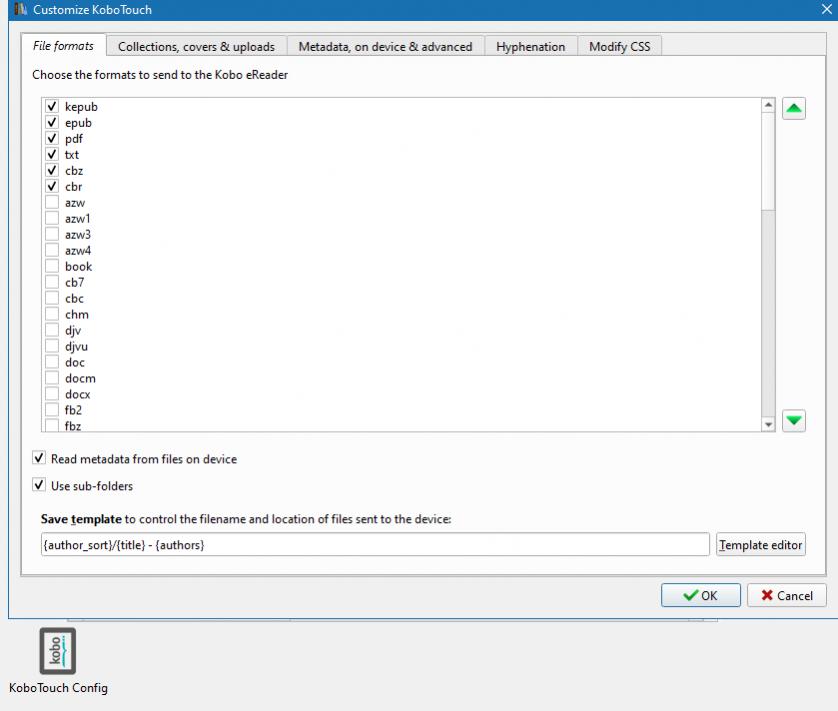The image size is (838, 711).
Task: Select the 'epub' list entry text
Action: (79, 123)
